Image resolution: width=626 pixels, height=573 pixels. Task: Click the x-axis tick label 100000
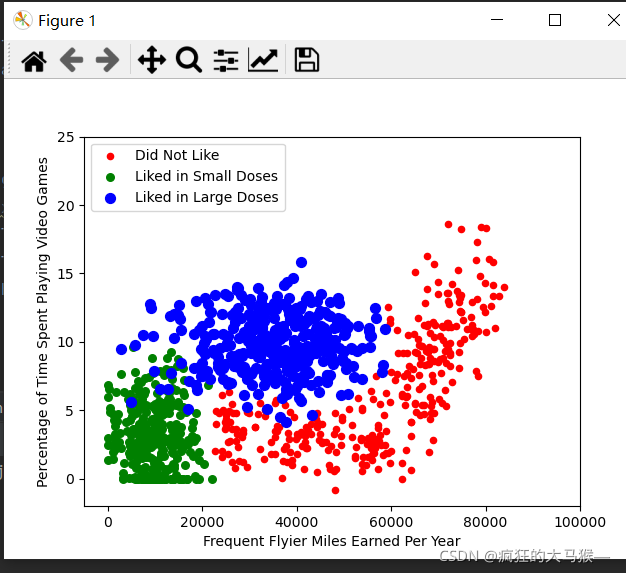tap(580, 522)
